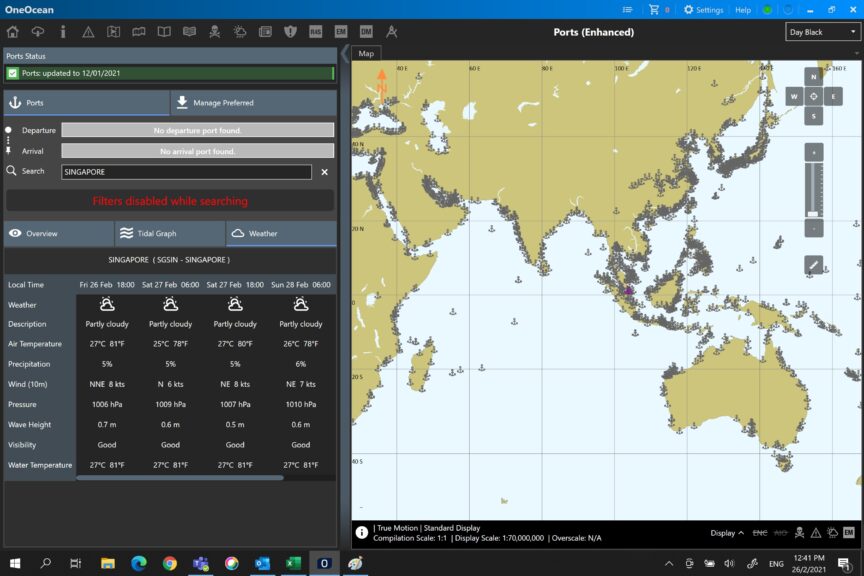Collapse the left Ports panel
This screenshot has width=864, height=576.
[344, 54]
